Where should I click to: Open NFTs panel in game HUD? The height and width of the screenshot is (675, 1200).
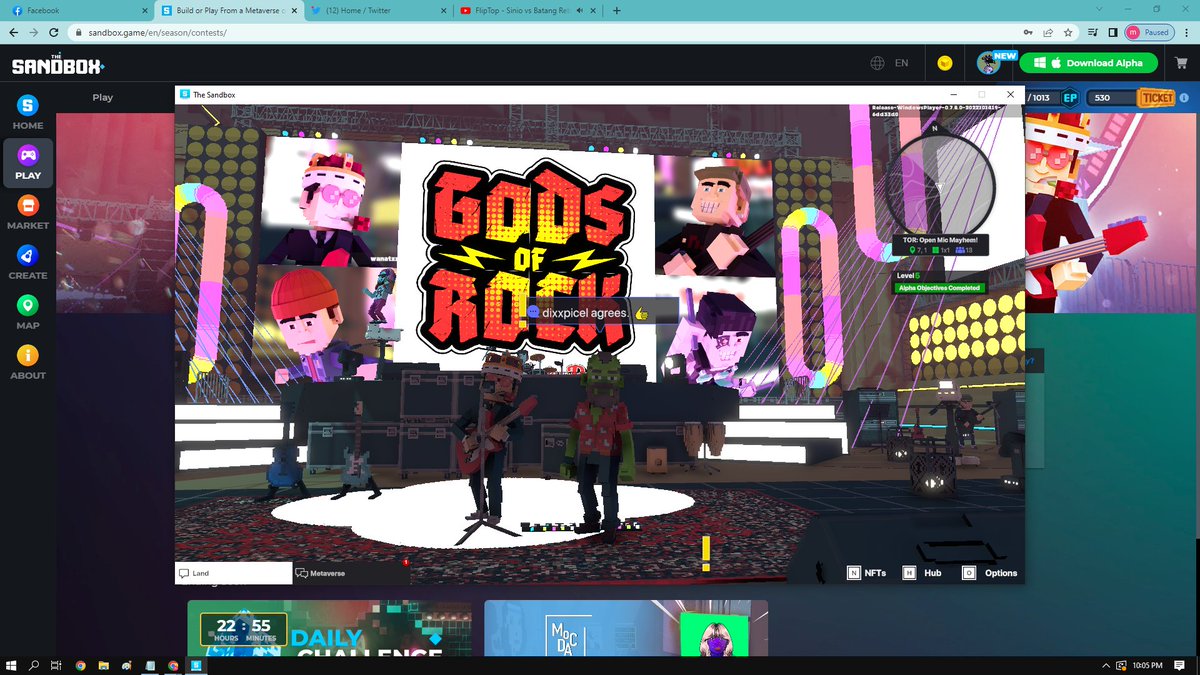click(866, 573)
